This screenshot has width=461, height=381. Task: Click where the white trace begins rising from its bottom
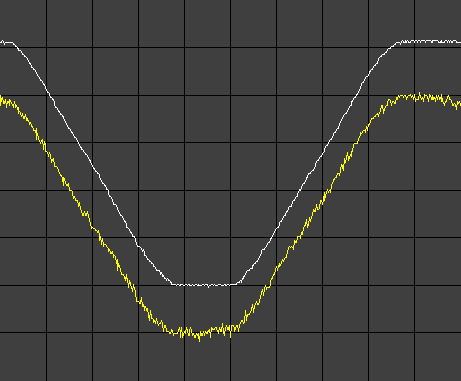(x=238, y=284)
